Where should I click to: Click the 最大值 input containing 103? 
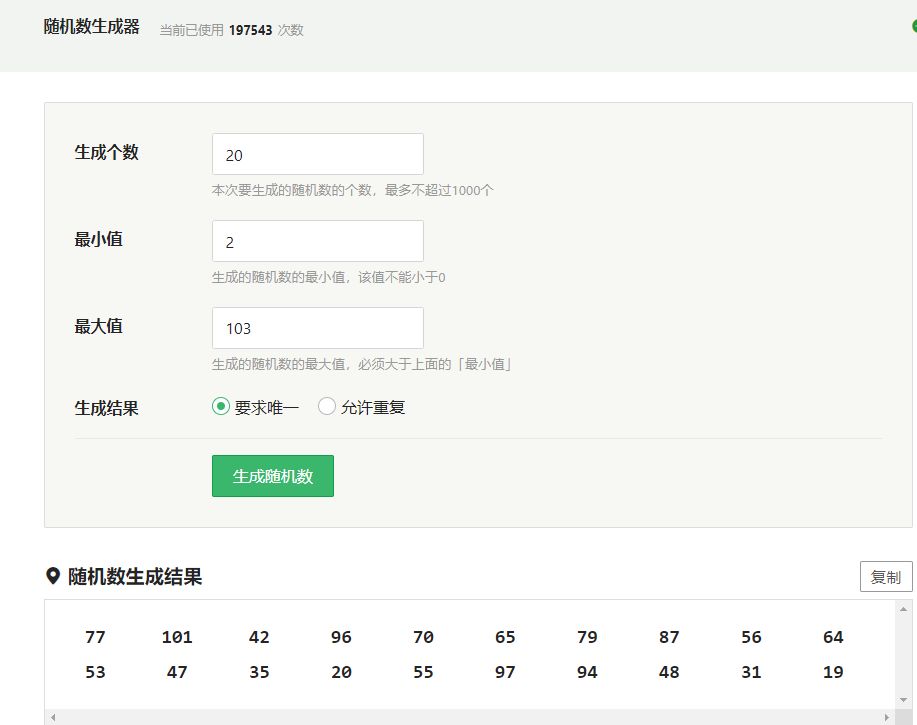(x=317, y=328)
